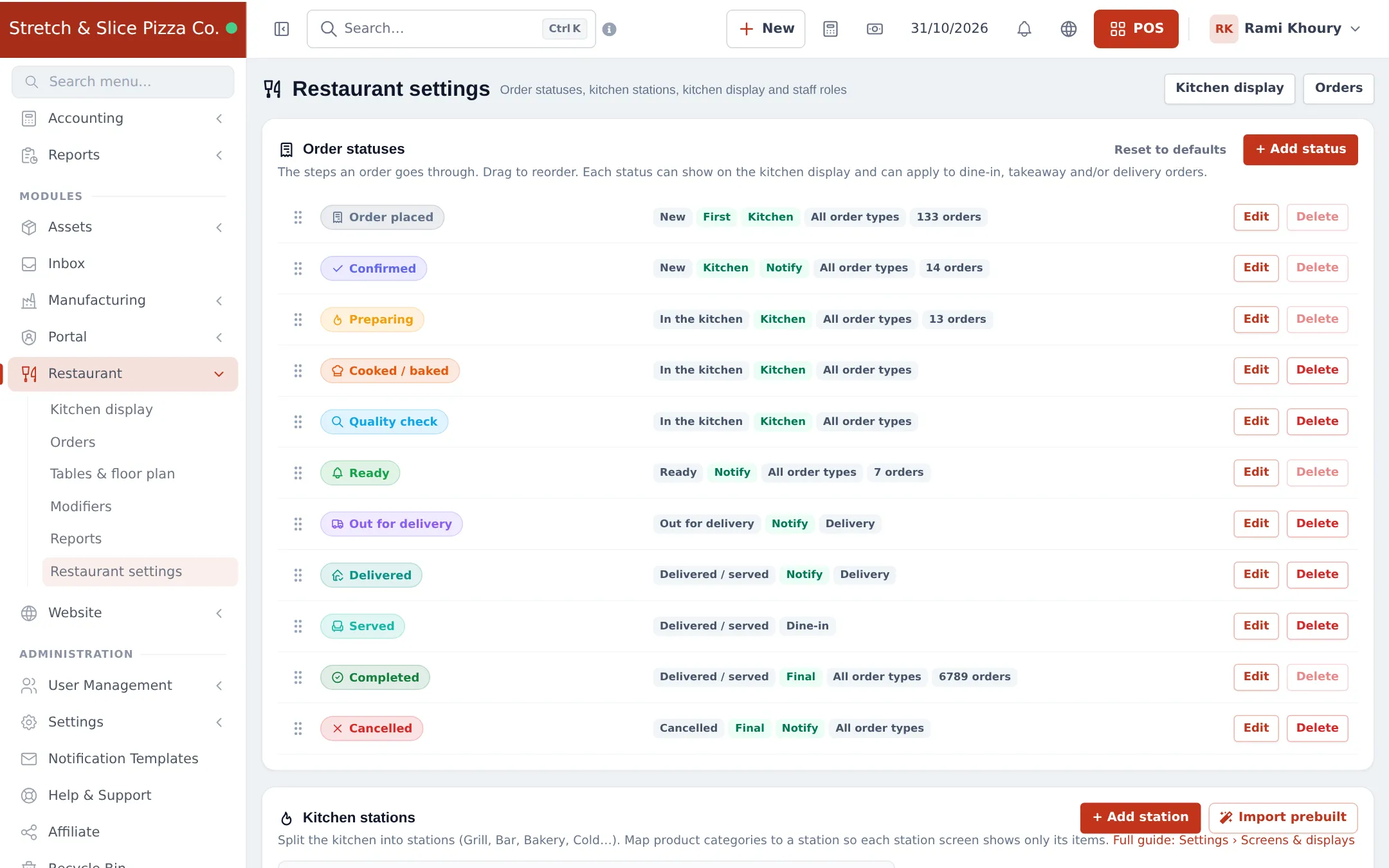This screenshot has height=868, width=1389.
Task: Click the Stretch & Slice Pizza Co. logo
Action: pyautogui.click(x=123, y=29)
